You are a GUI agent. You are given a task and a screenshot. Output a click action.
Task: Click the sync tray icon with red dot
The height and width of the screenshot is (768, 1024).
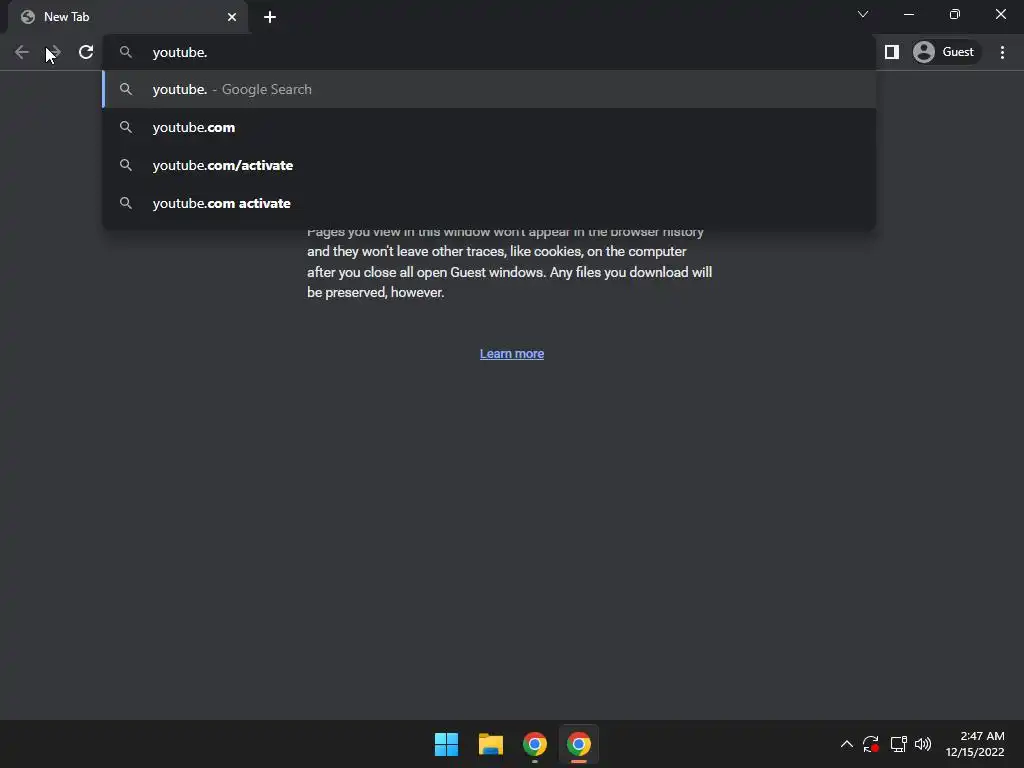pyautogui.click(x=871, y=744)
